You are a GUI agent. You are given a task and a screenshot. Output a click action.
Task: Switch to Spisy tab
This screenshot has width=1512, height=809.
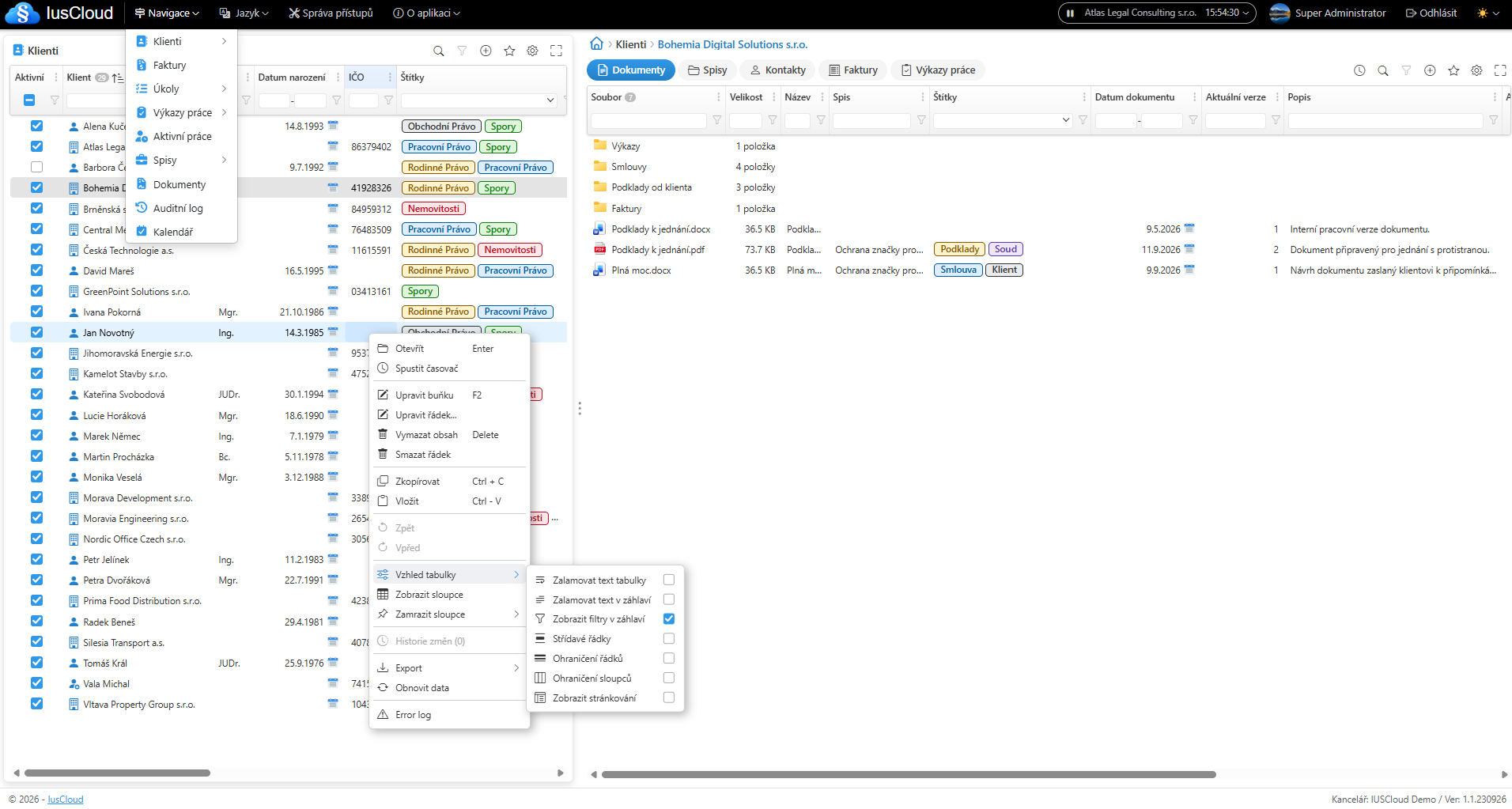(x=707, y=70)
